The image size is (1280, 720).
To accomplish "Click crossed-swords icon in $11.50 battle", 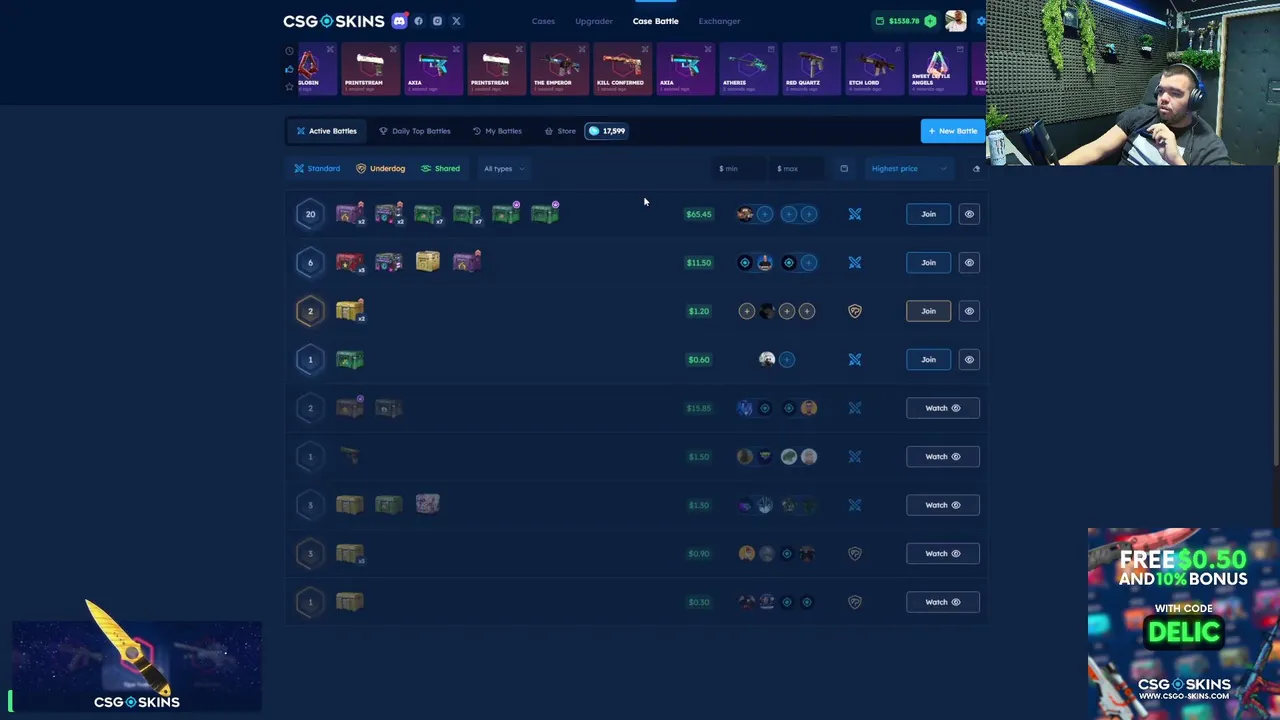I will pos(855,263).
